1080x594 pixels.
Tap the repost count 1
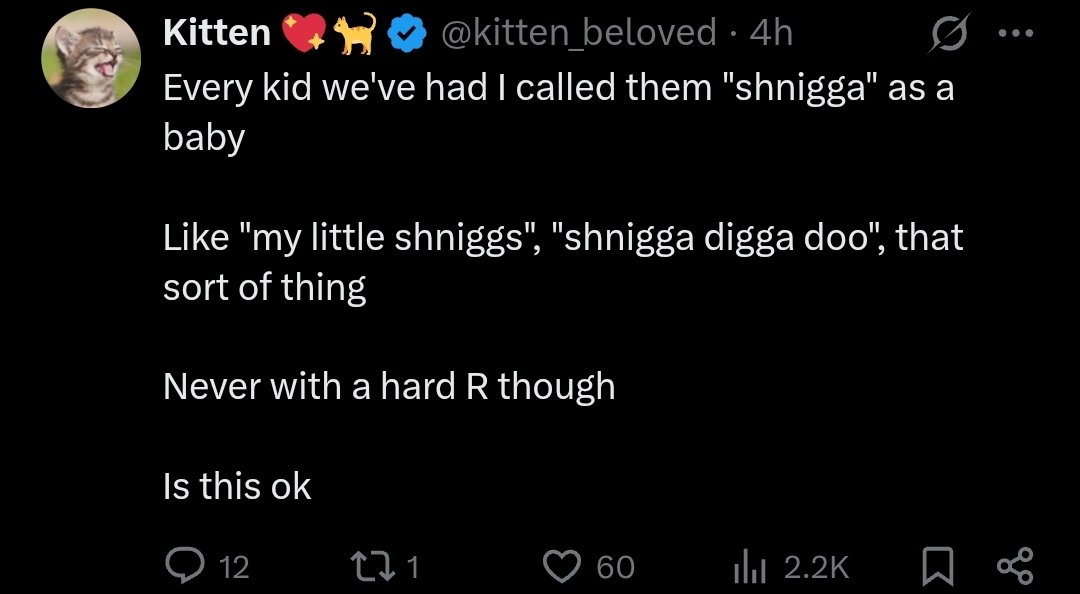tap(414, 568)
